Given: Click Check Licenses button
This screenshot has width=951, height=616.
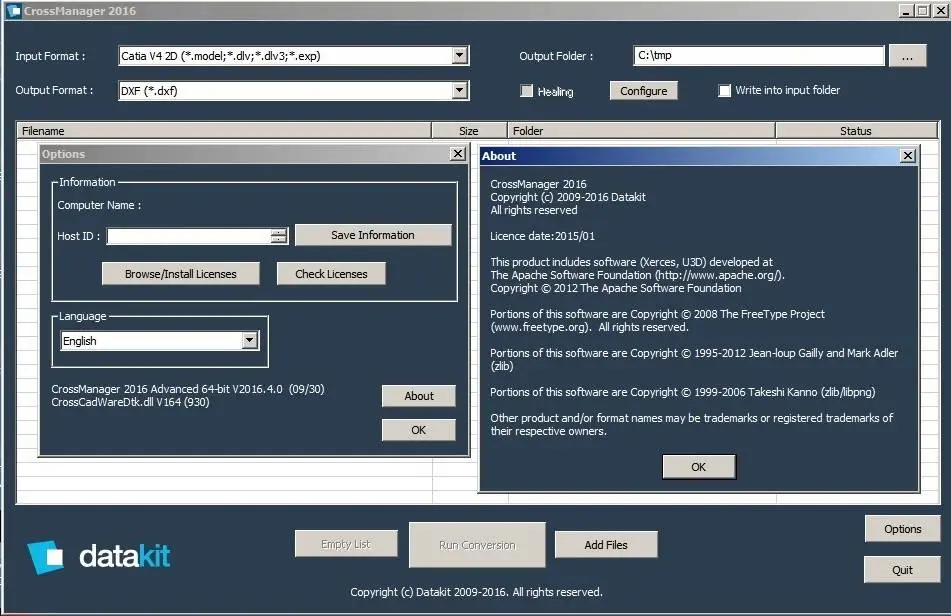Looking at the screenshot, I should pyautogui.click(x=331, y=274).
